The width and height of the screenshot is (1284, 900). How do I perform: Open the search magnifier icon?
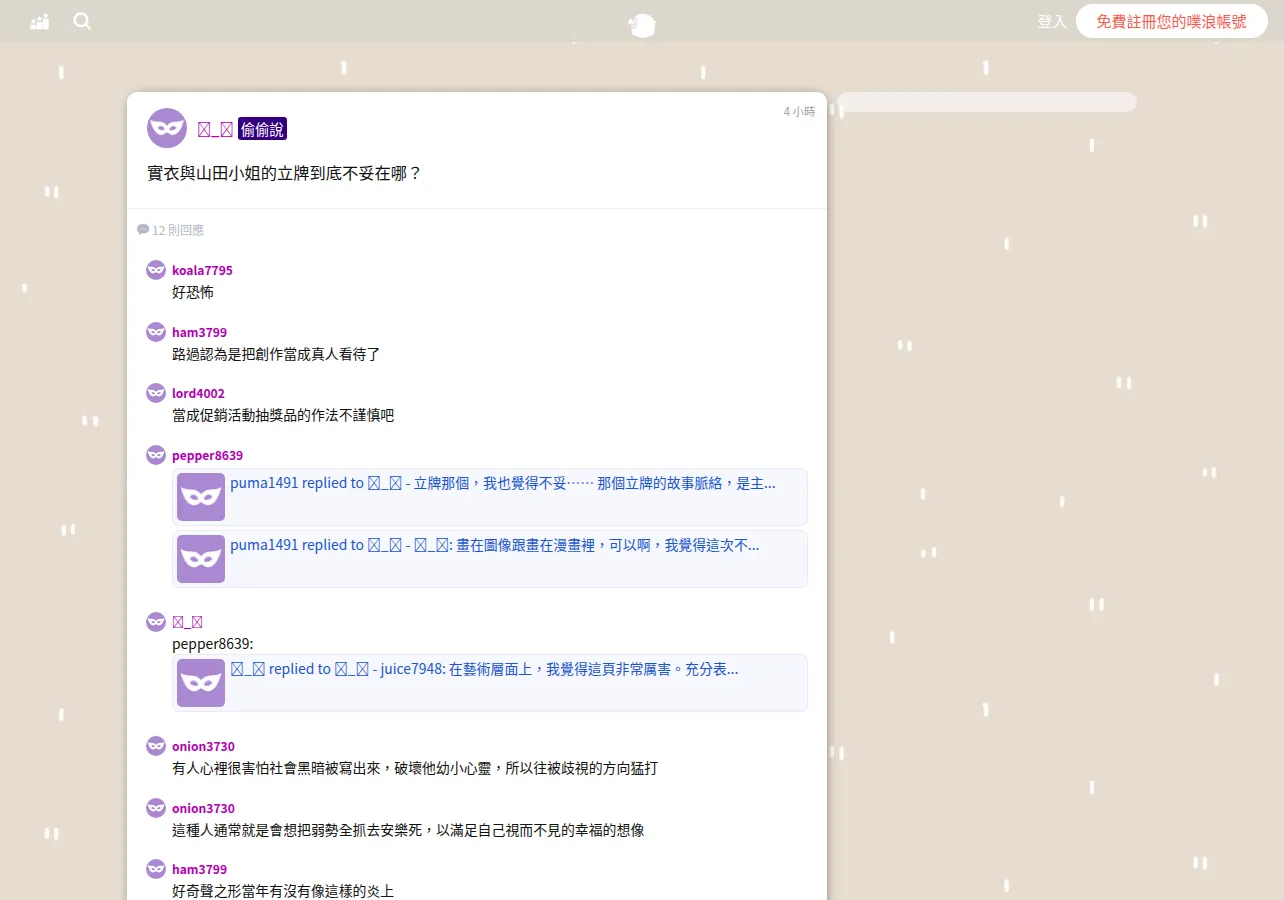point(82,21)
